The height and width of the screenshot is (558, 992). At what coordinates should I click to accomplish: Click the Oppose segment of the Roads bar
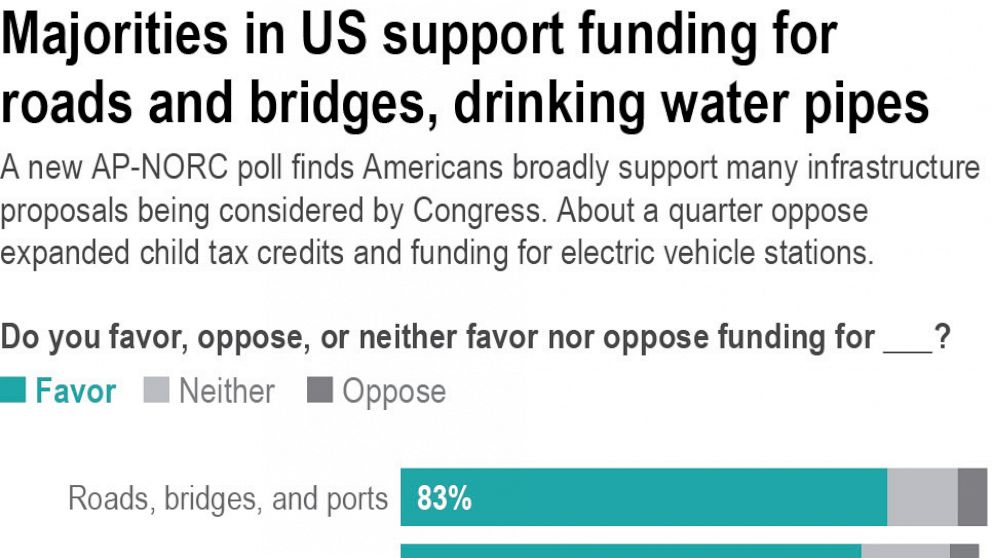point(972,498)
